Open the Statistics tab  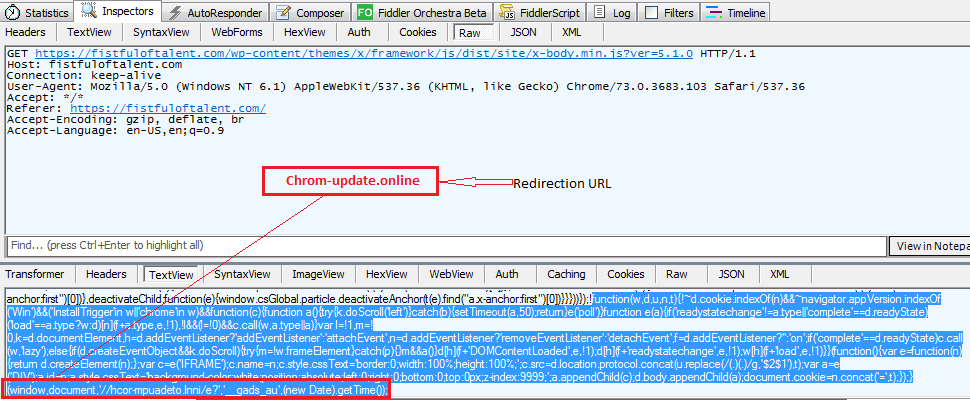coord(36,12)
